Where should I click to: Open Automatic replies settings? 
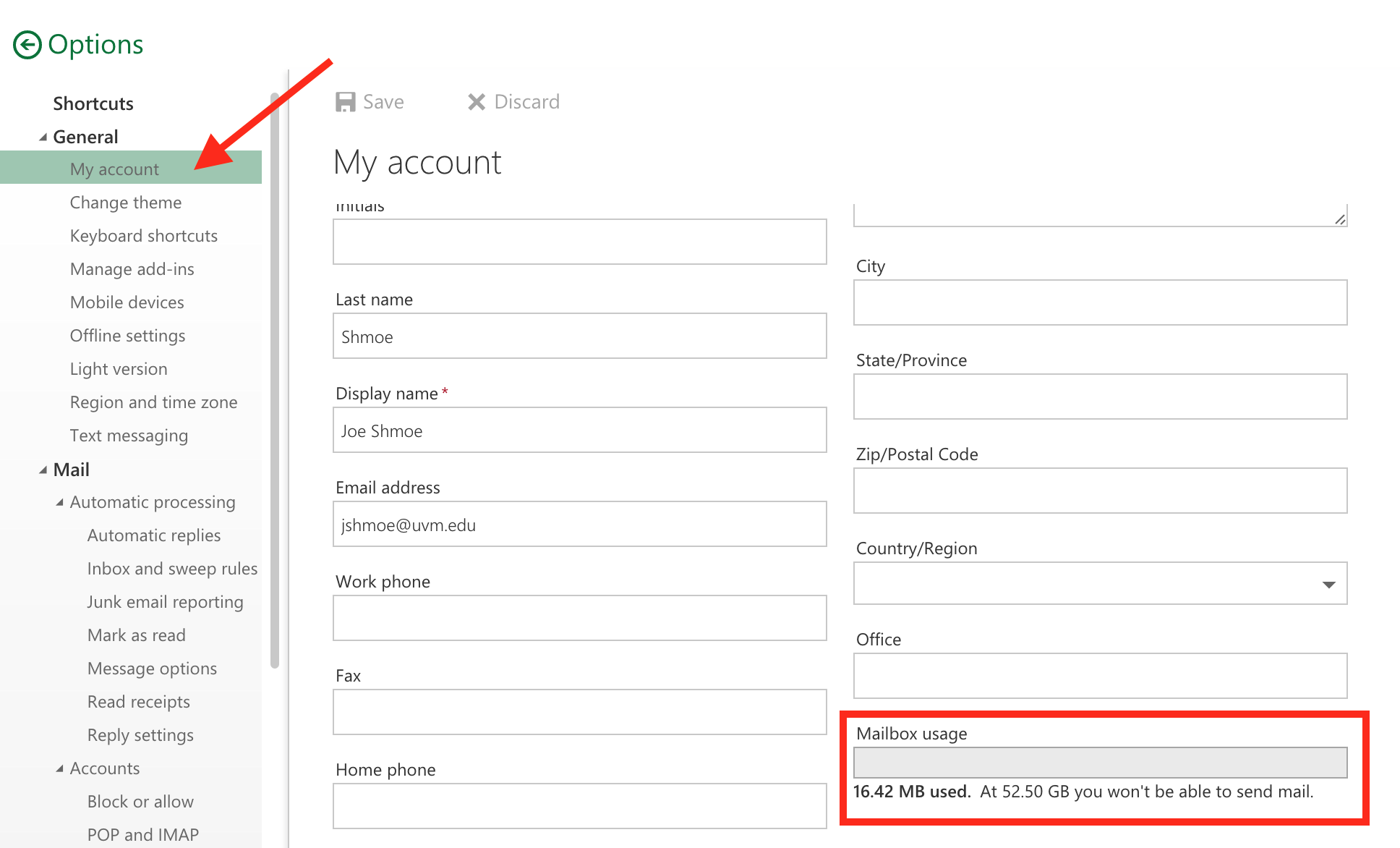pos(153,535)
